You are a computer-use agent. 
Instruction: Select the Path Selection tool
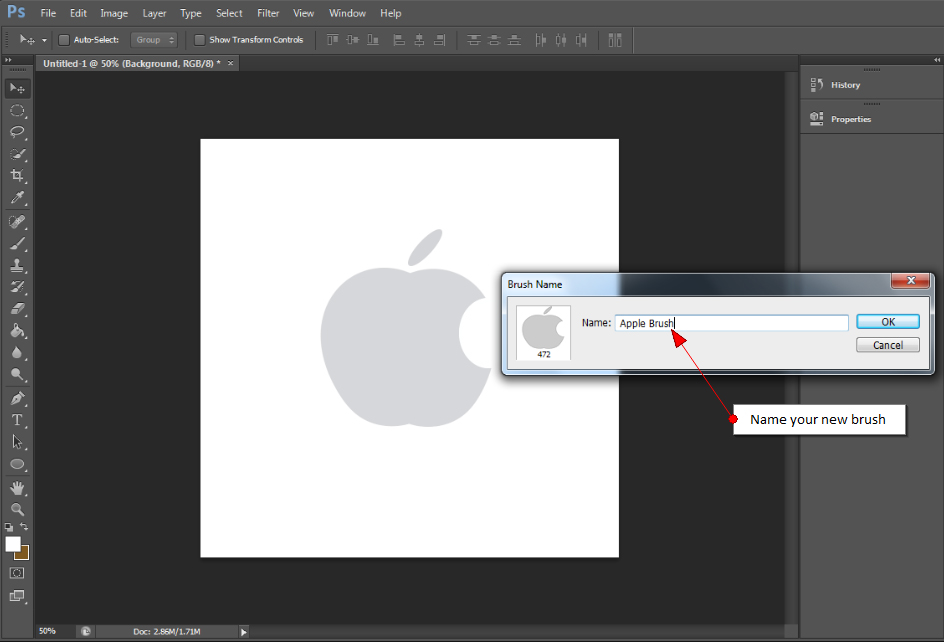coord(17,441)
